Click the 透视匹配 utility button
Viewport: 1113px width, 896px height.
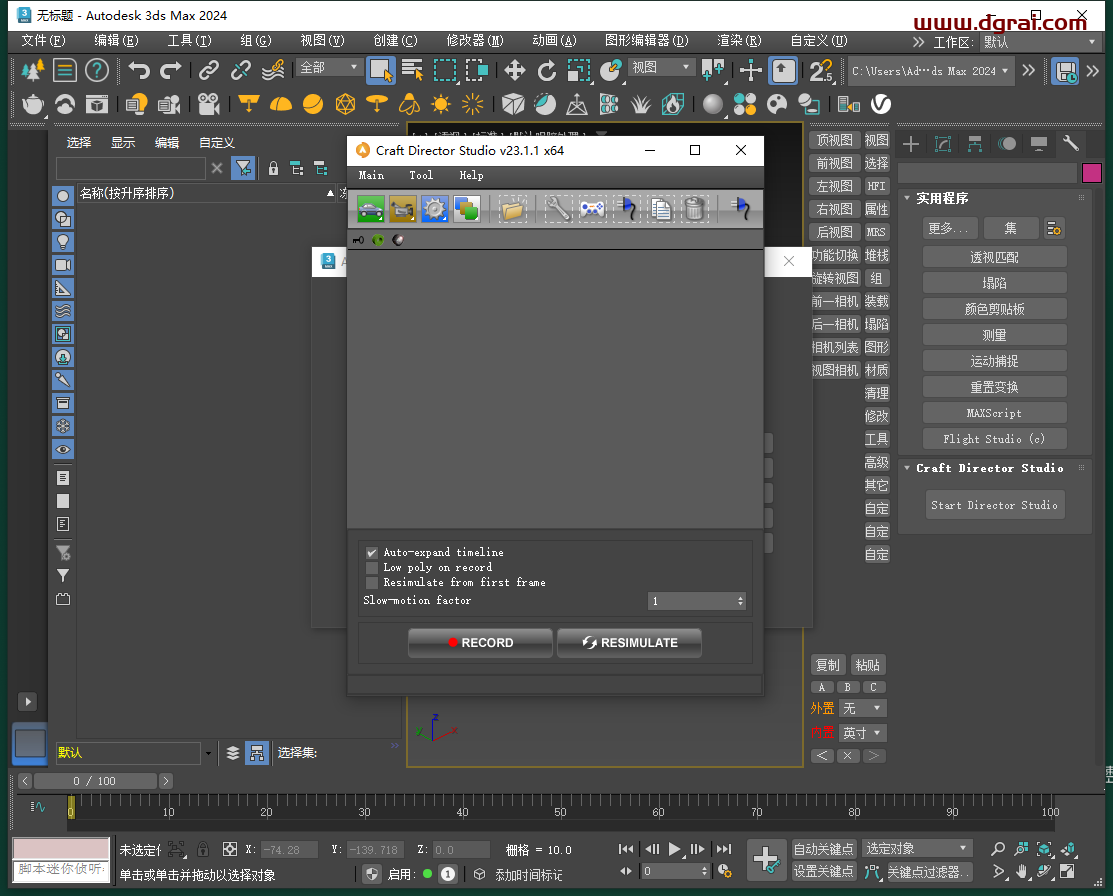pos(994,257)
